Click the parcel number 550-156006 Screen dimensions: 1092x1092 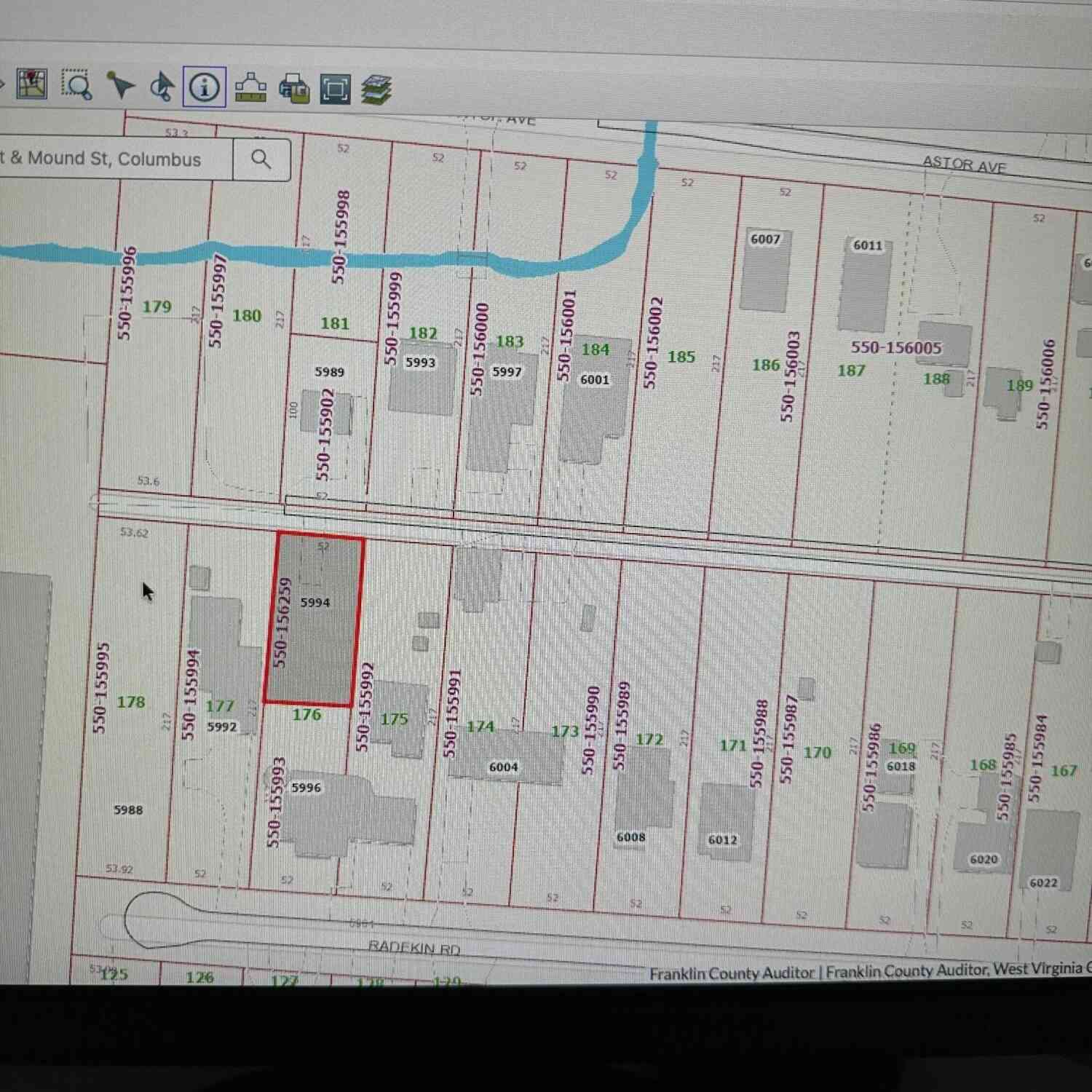[x=1046, y=384]
